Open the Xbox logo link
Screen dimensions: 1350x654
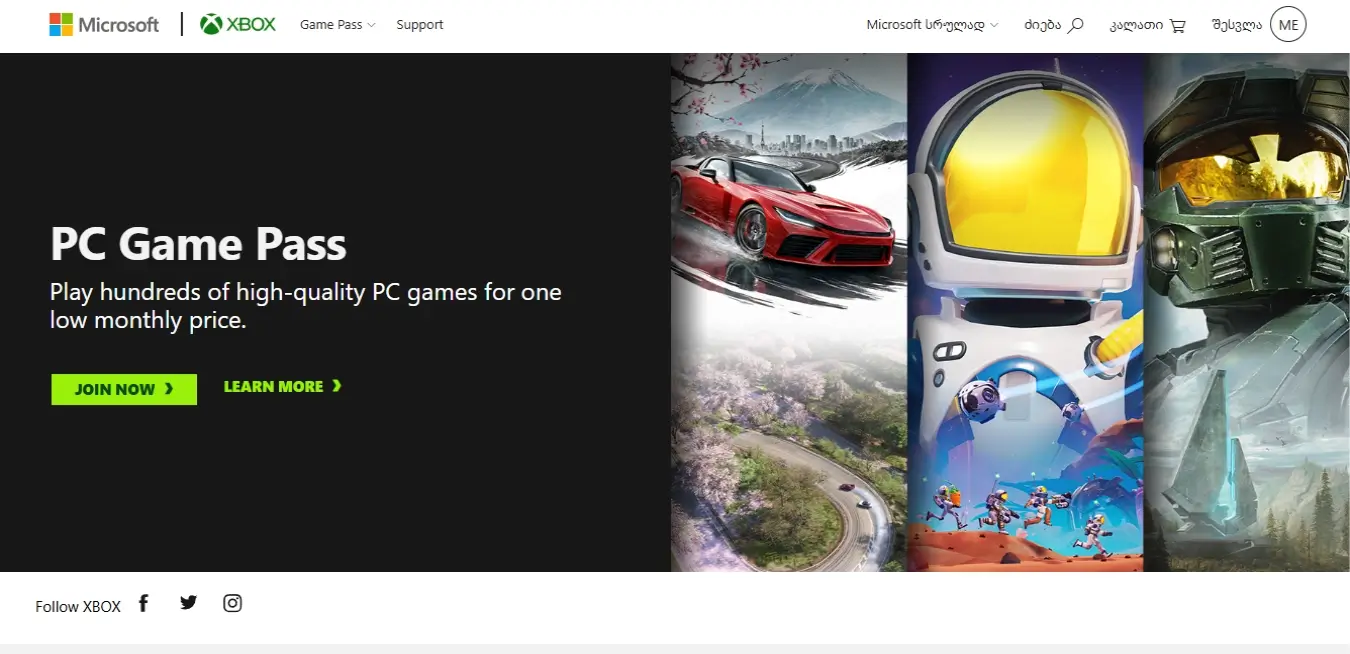tap(238, 24)
